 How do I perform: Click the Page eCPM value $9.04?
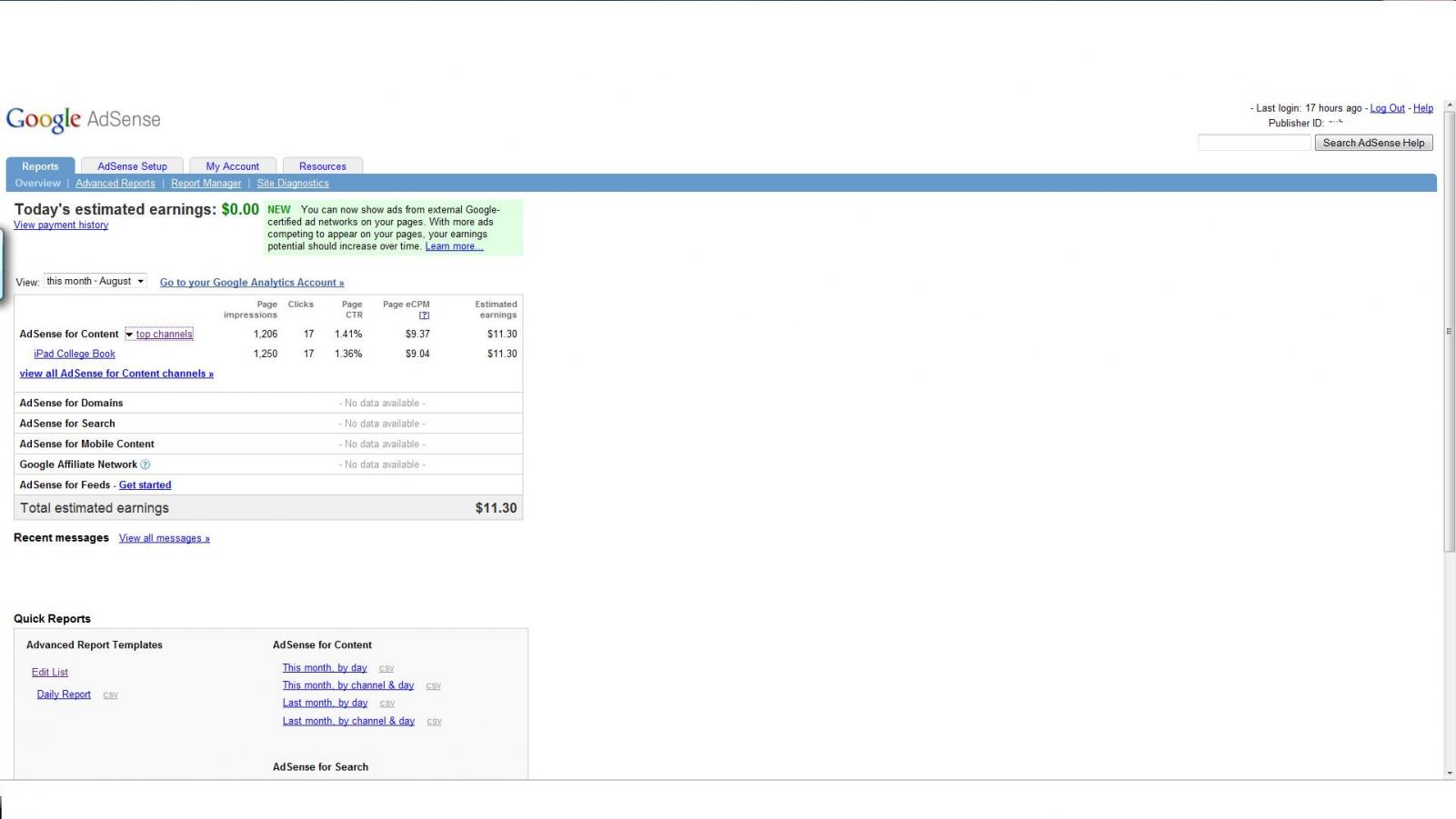(x=417, y=355)
